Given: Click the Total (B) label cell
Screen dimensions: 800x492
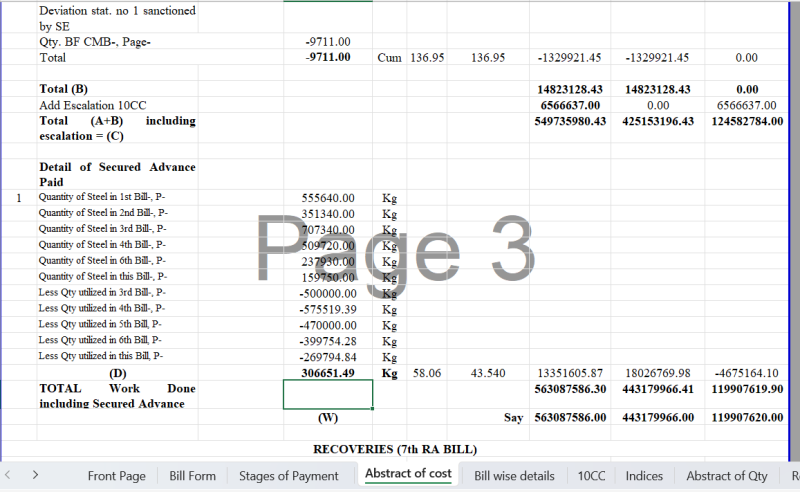Looking at the screenshot, I should click(68, 89).
